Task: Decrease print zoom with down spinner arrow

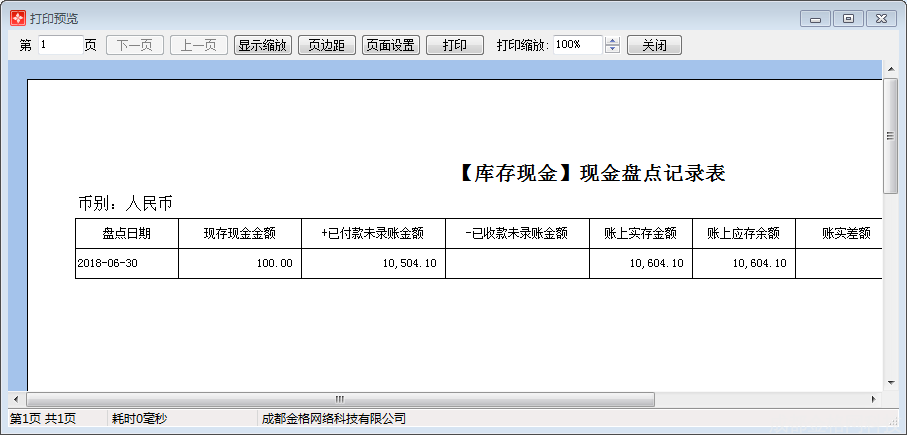Action: point(613,50)
